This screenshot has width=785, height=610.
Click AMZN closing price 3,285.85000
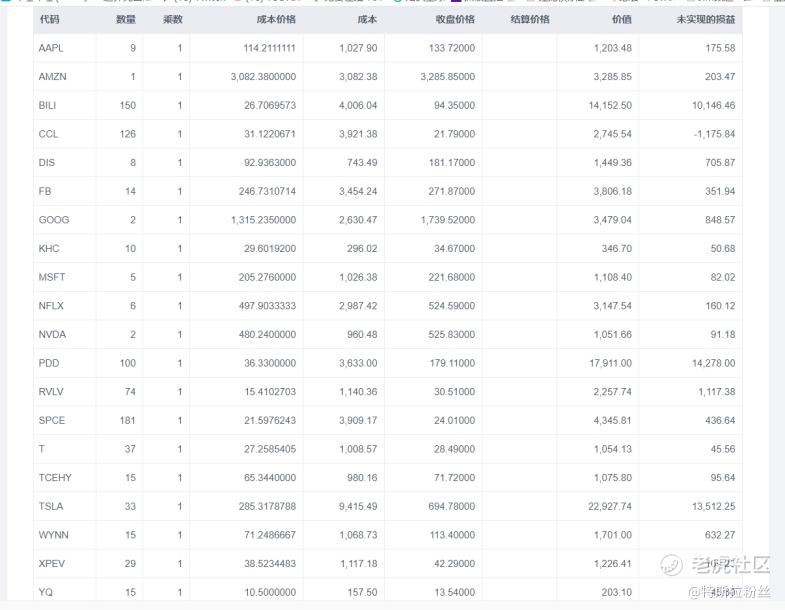[448, 77]
